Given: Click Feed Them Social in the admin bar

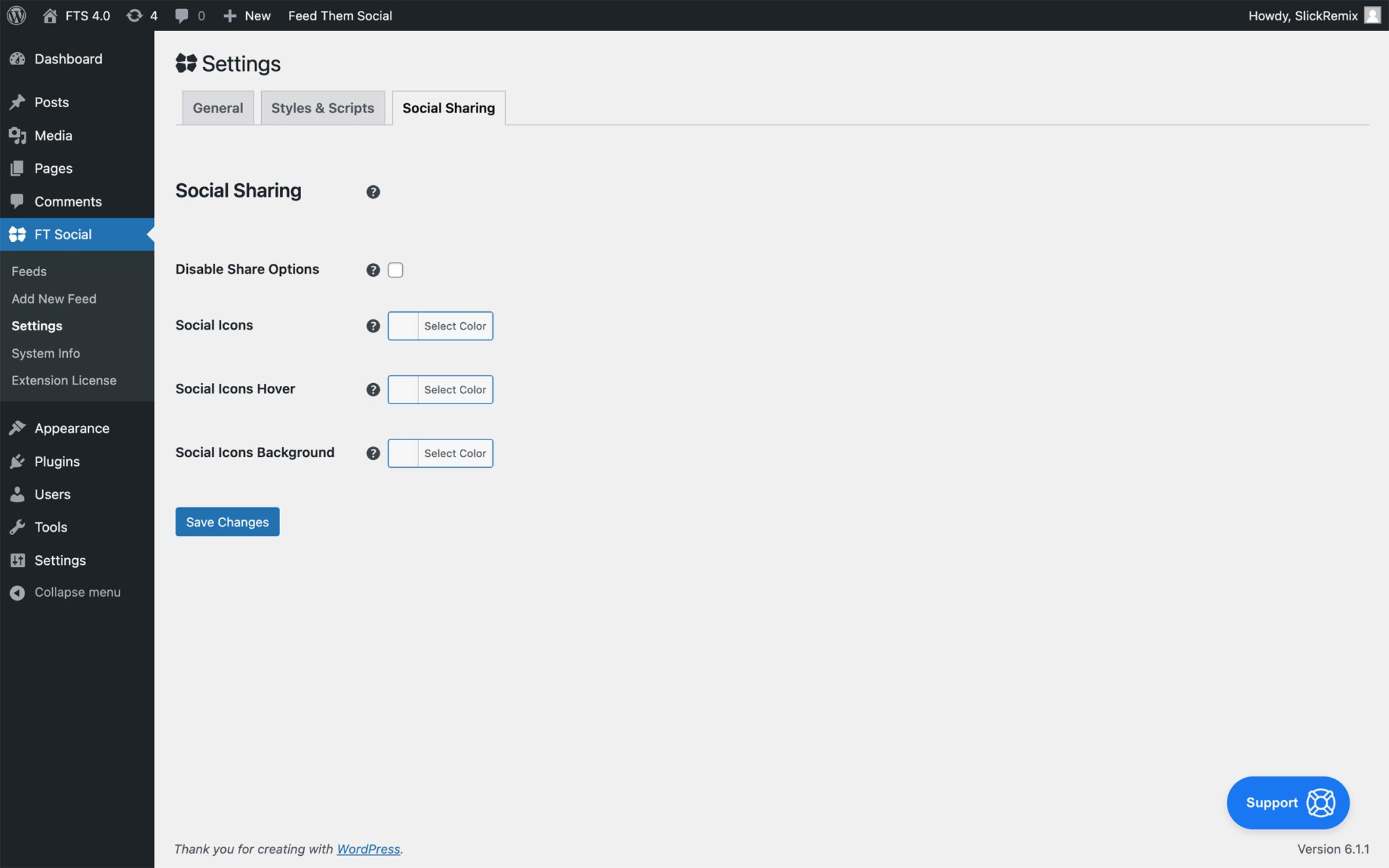Looking at the screenshot, I should click(340, 16).
